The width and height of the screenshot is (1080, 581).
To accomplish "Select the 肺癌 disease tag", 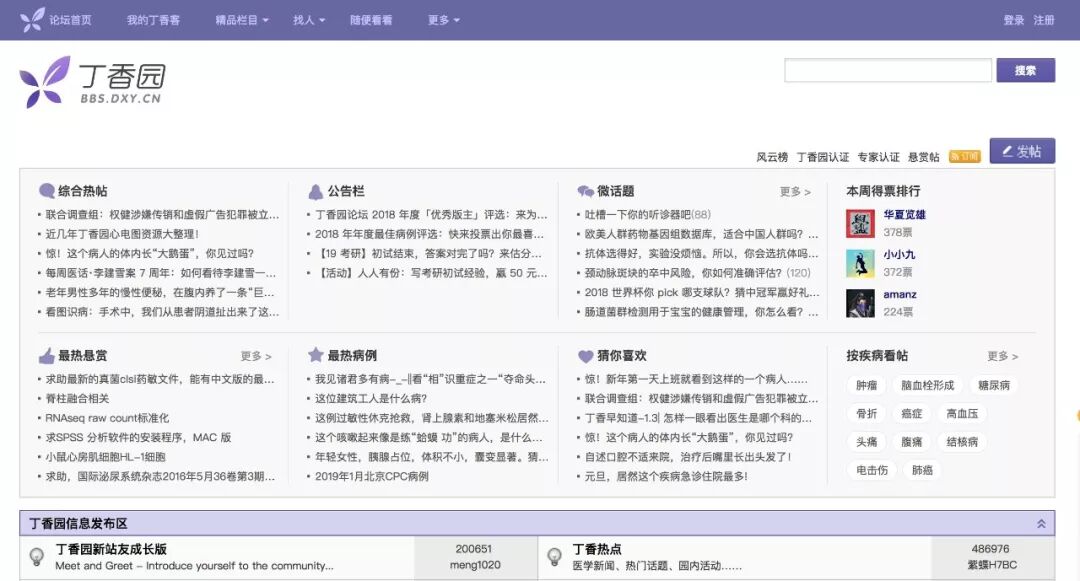I will click(x=922, y=470).
